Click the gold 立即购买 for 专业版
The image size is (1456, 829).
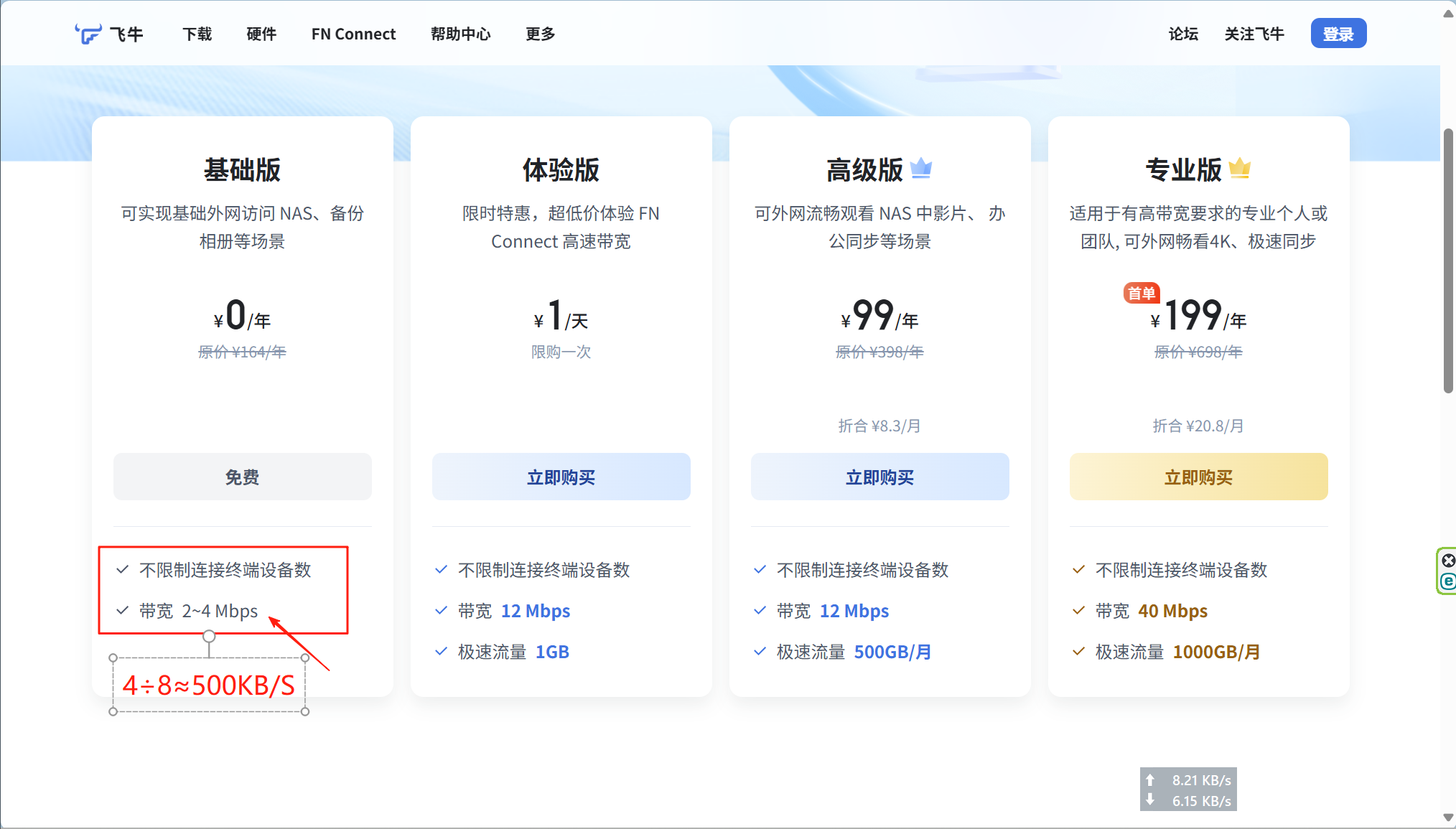(1199, 477)
